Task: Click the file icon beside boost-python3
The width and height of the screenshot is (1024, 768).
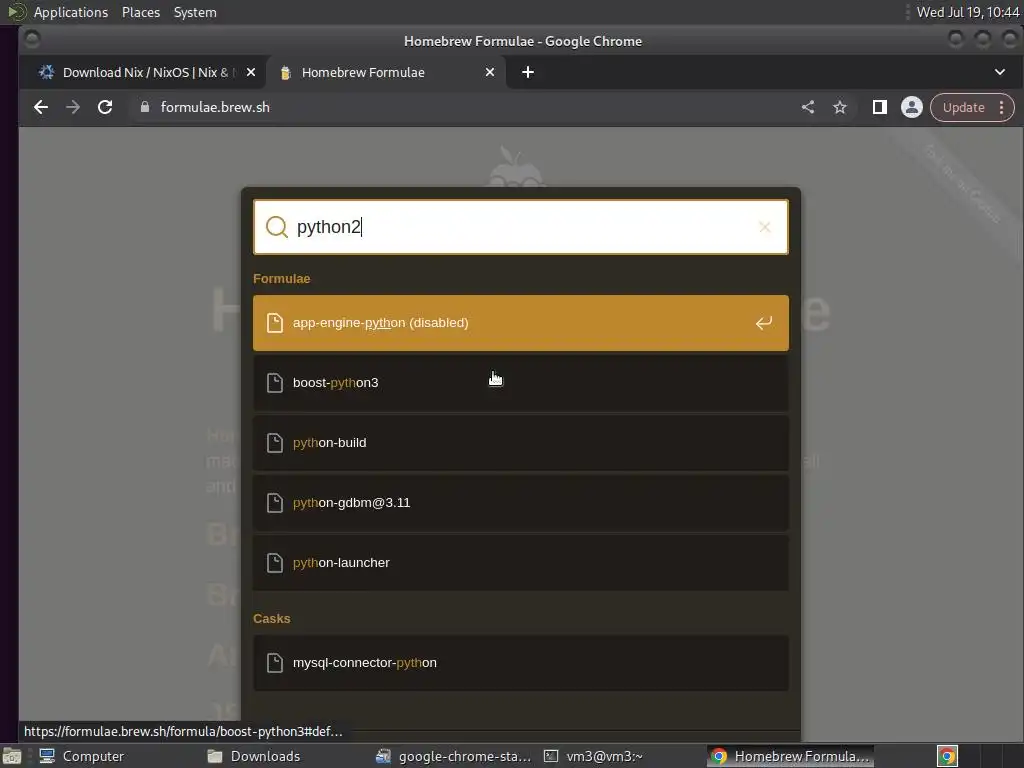Action: point(275,383)
